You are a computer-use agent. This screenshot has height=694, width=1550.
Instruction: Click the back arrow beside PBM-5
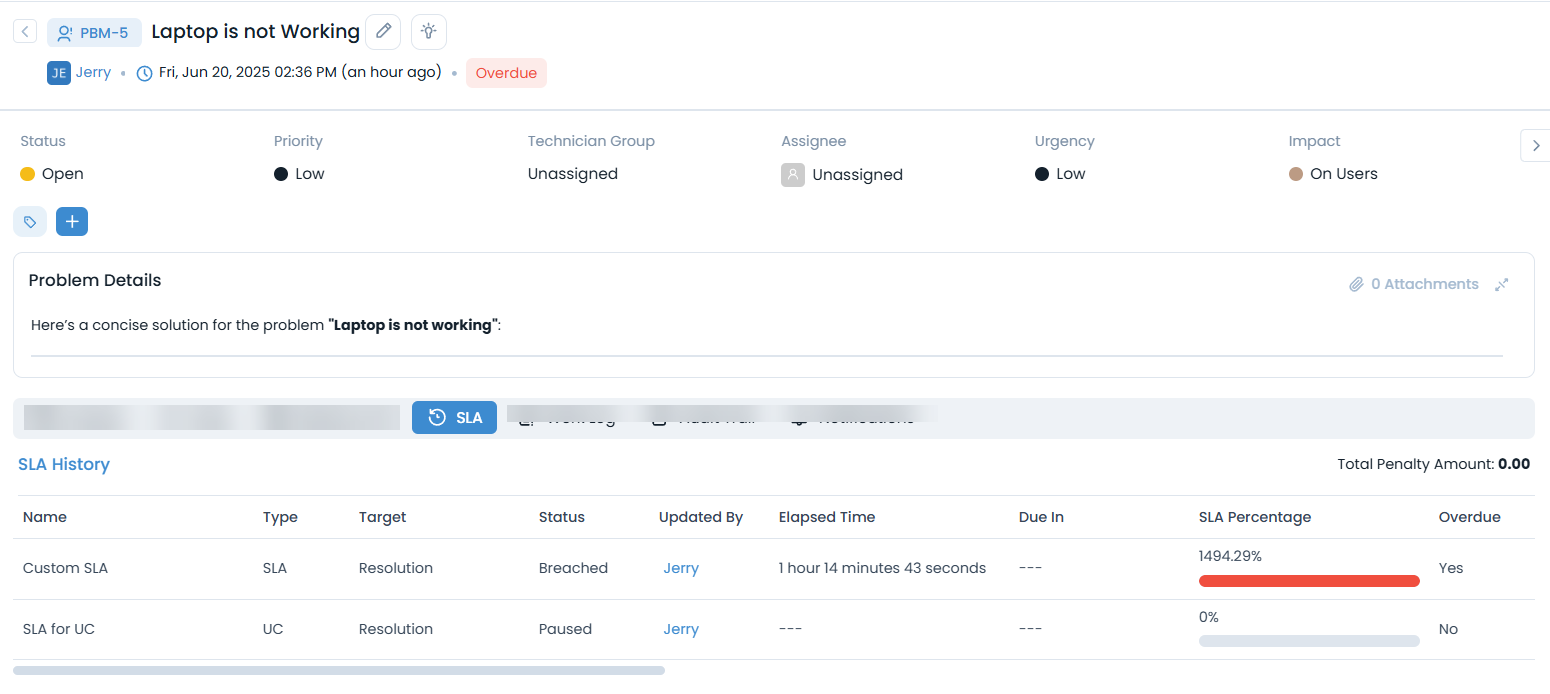(x=25, y=32)
